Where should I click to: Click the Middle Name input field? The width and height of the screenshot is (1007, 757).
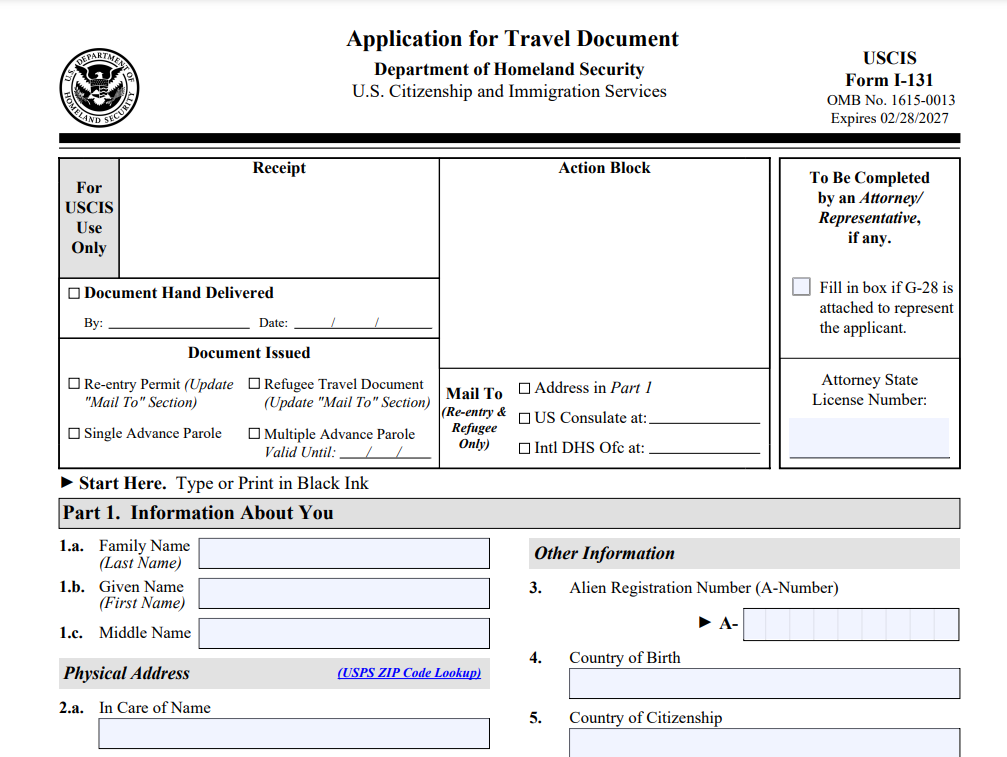(x=344, y=633)
